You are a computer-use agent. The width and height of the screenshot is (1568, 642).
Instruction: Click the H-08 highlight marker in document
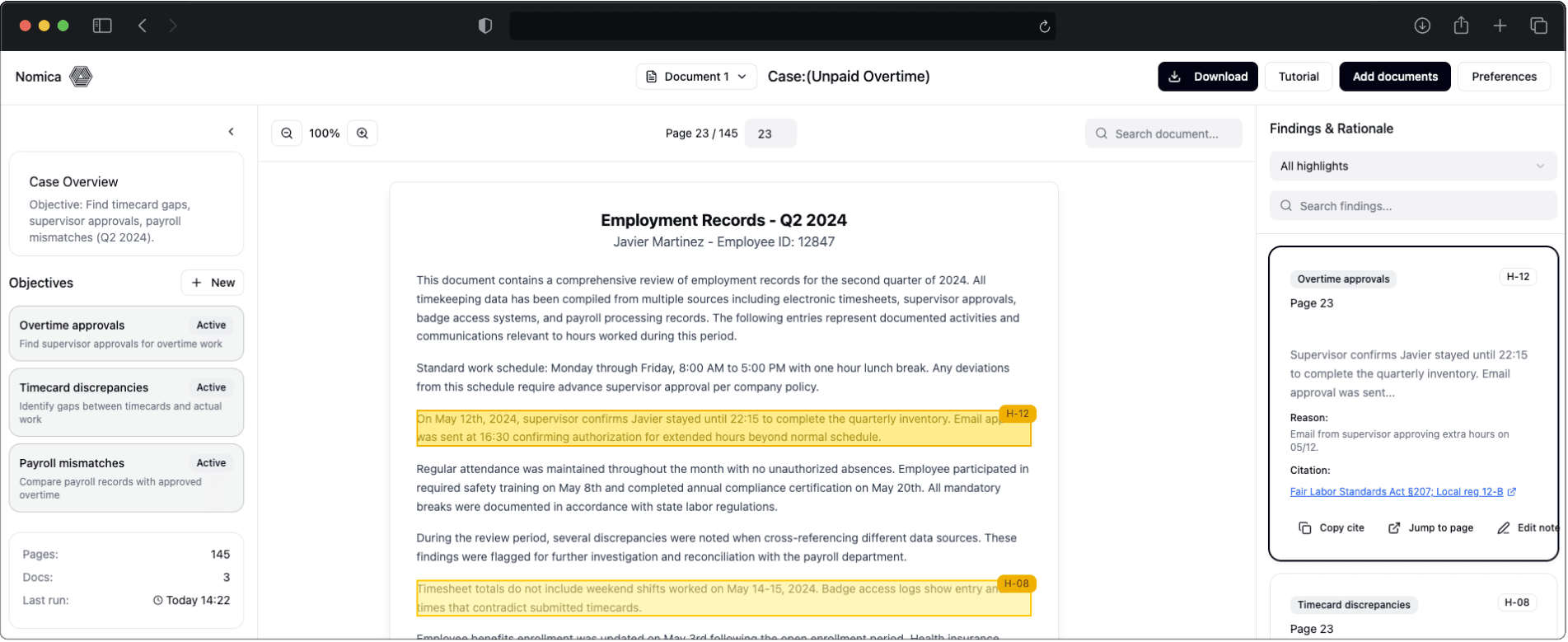[x=1016, y=583]
